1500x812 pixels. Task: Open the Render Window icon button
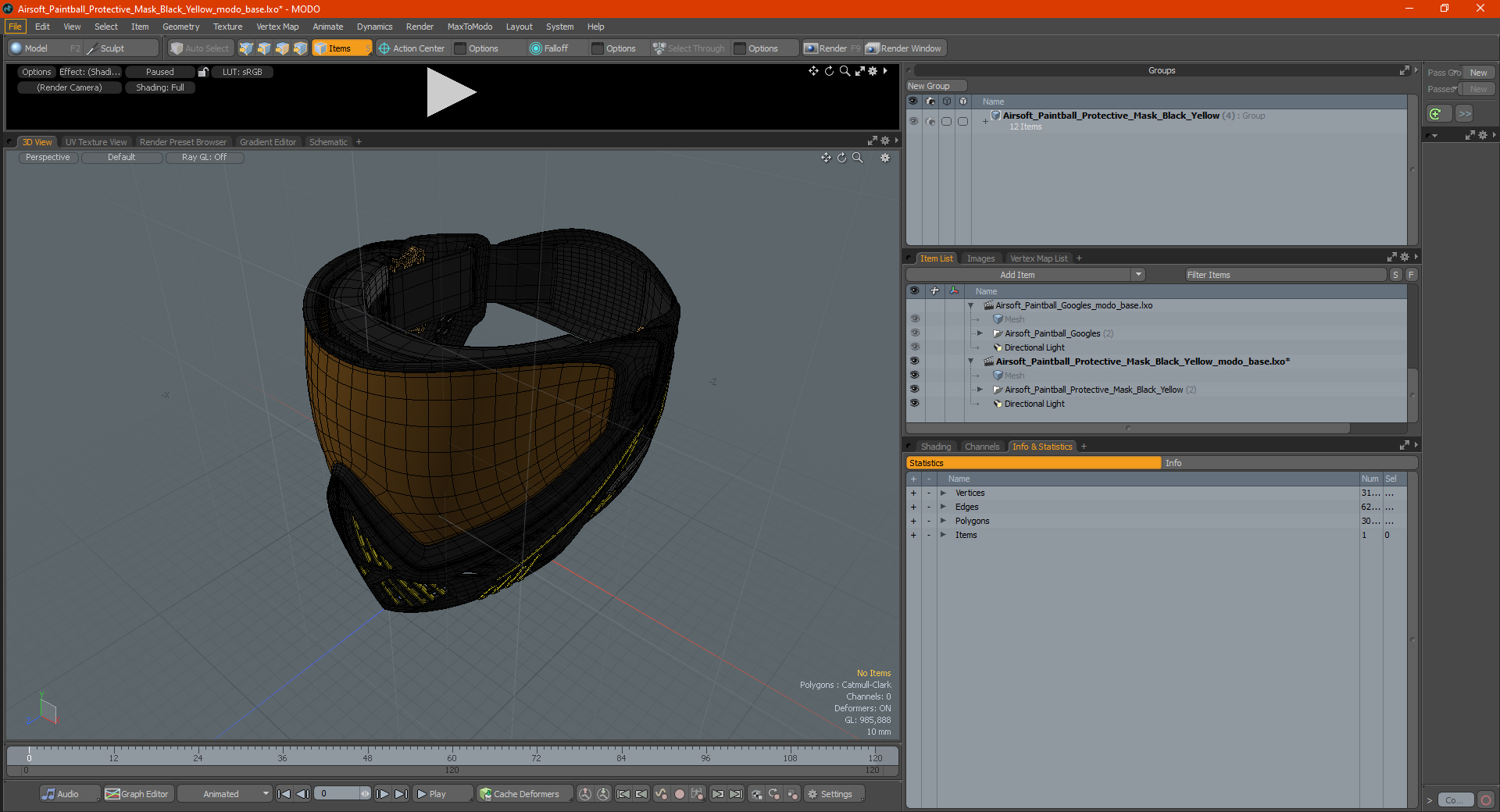(x=873, y=48)
